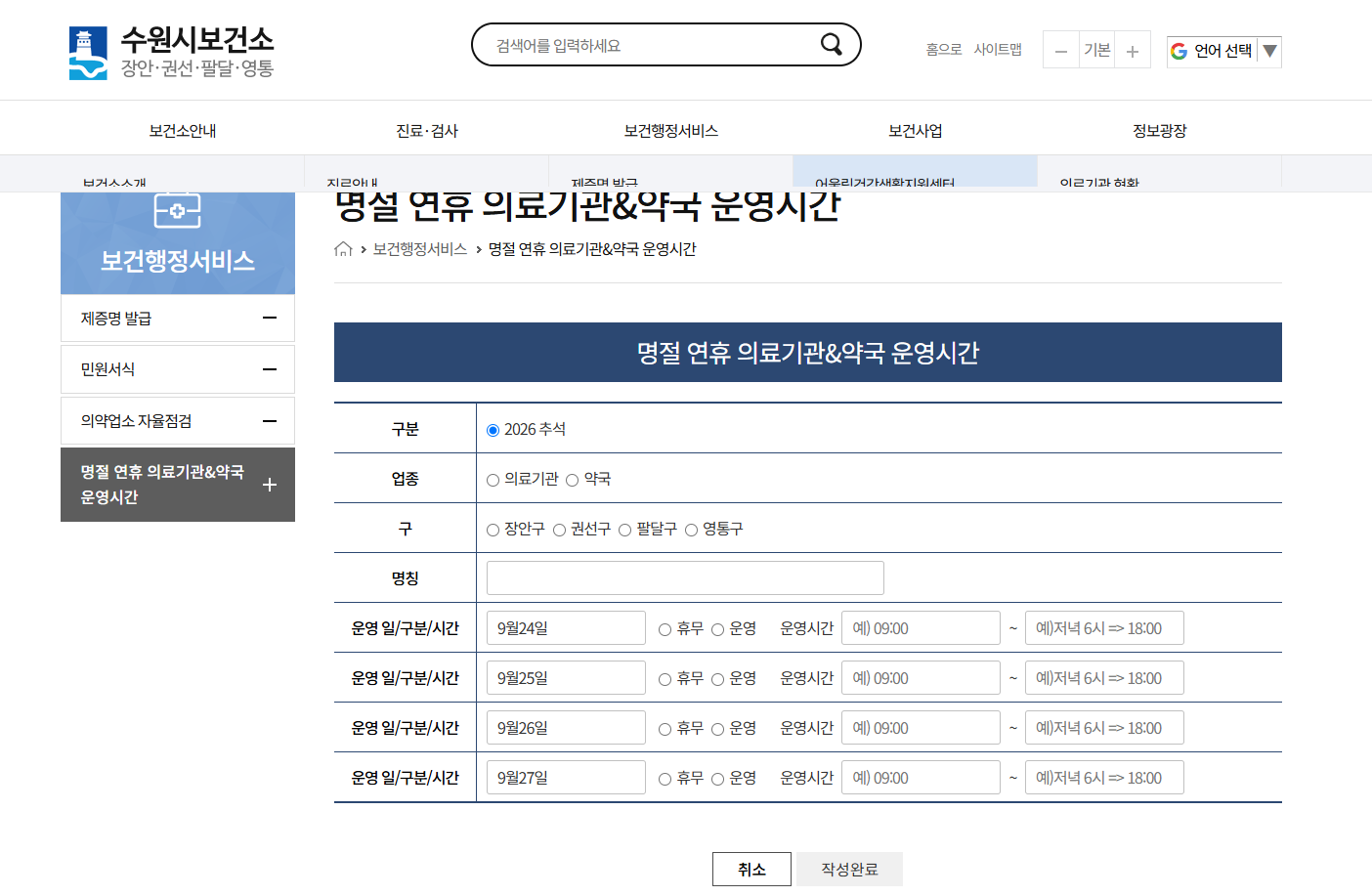Click the home breadcrumb icon
The image size is (1372, 896).
pyautogui.click(x=343, y=249)
